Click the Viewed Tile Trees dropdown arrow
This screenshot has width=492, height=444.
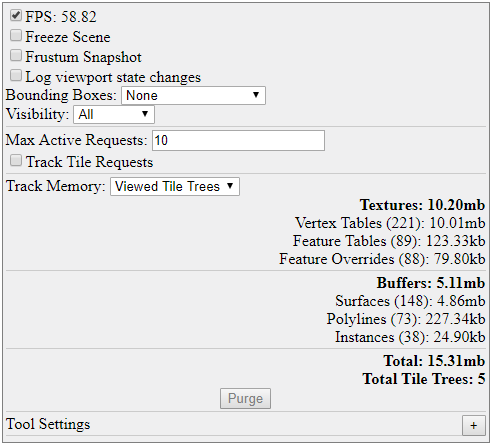230,186
